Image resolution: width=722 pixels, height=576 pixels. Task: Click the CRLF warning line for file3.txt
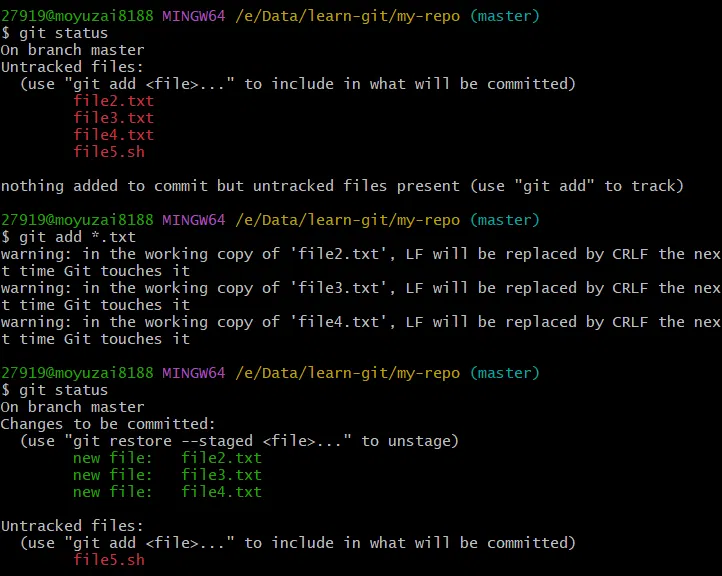pos(360,288)
